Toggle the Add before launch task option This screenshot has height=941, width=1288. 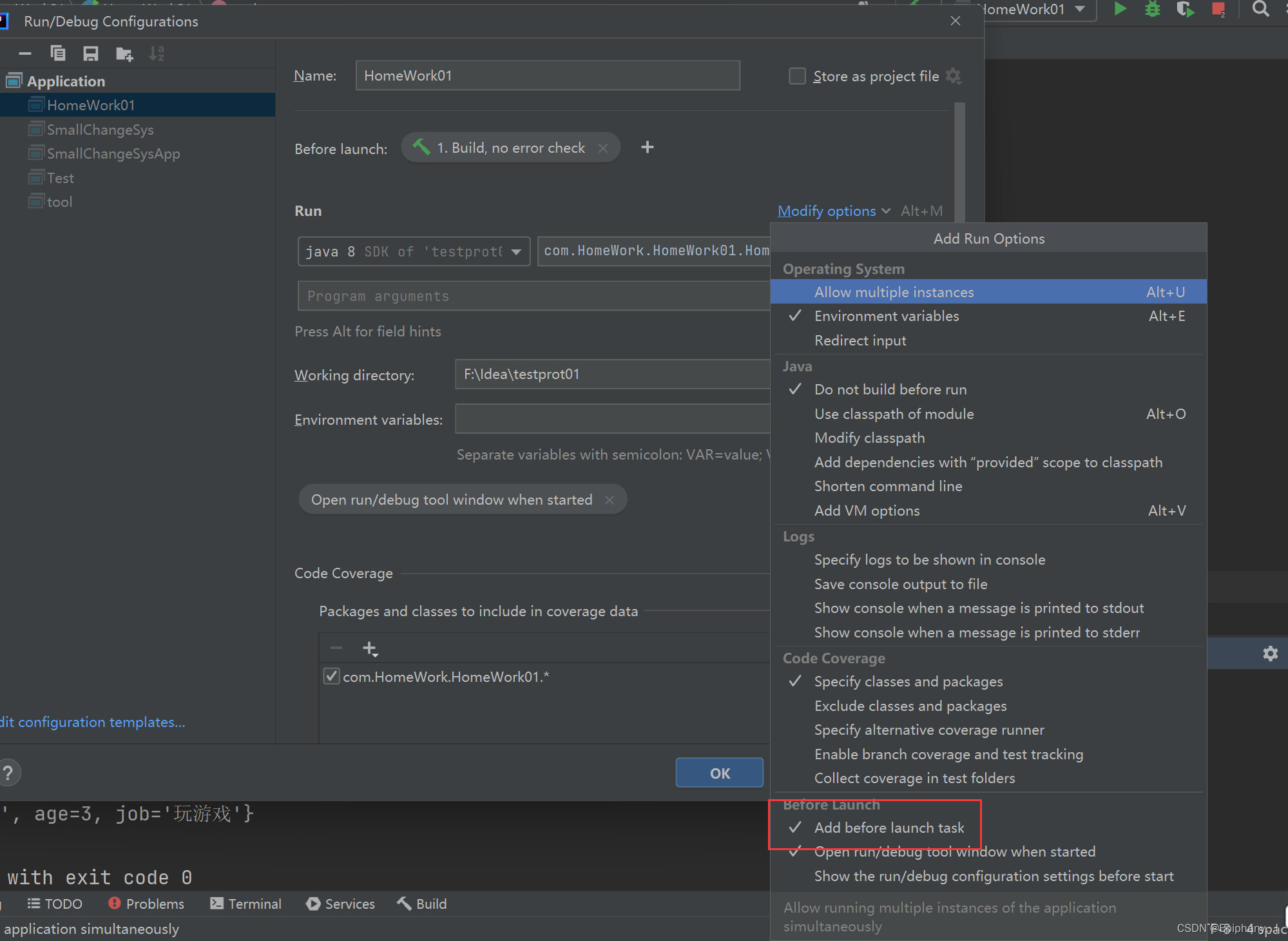889,828
